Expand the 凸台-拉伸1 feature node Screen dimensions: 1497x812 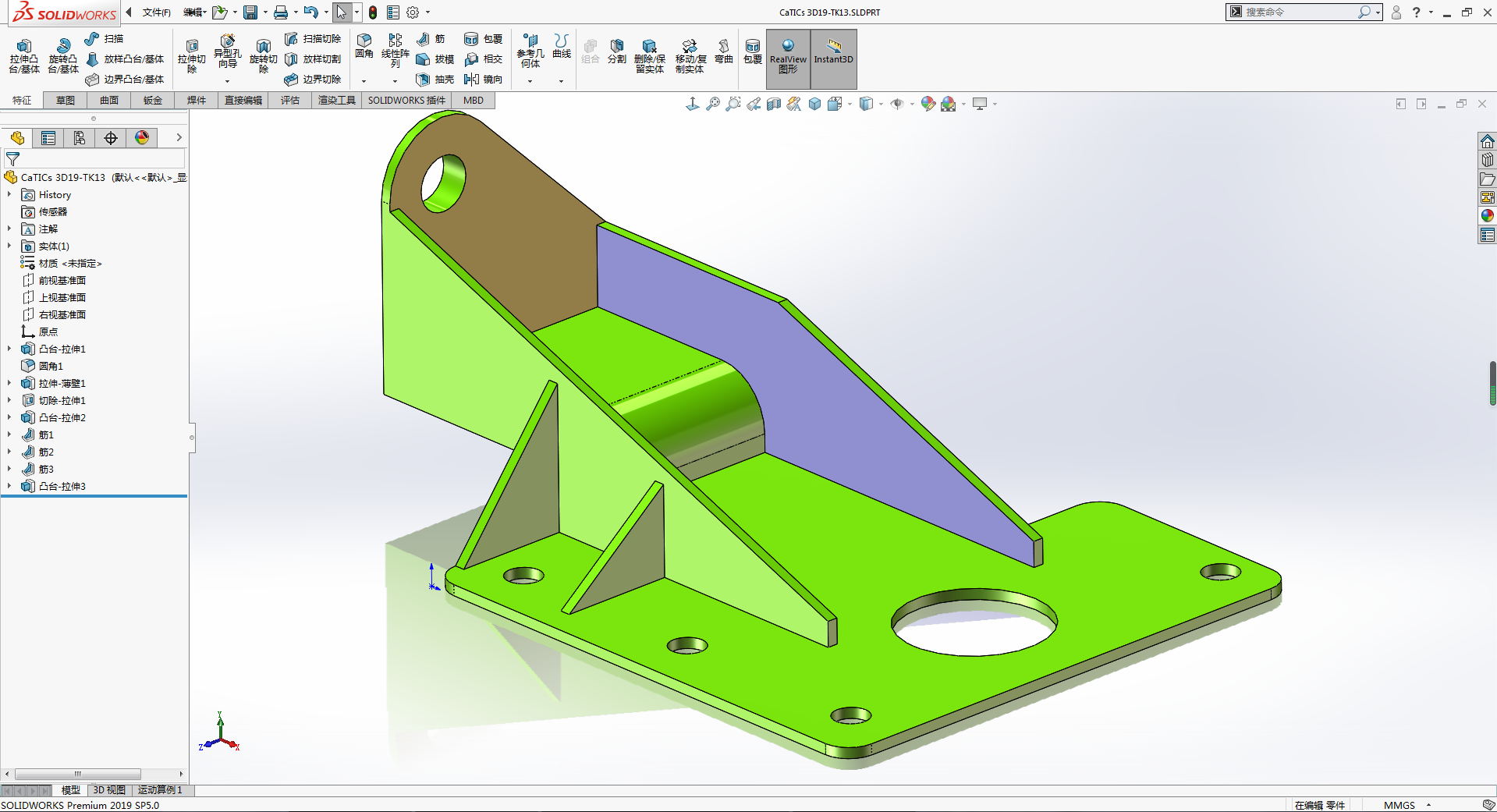click(9, 349)
